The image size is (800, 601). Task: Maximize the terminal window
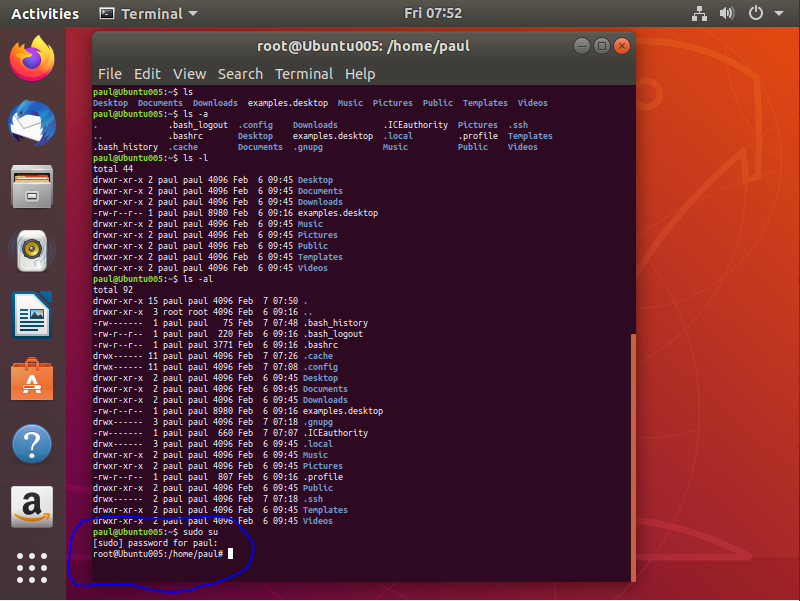(602, 46)
